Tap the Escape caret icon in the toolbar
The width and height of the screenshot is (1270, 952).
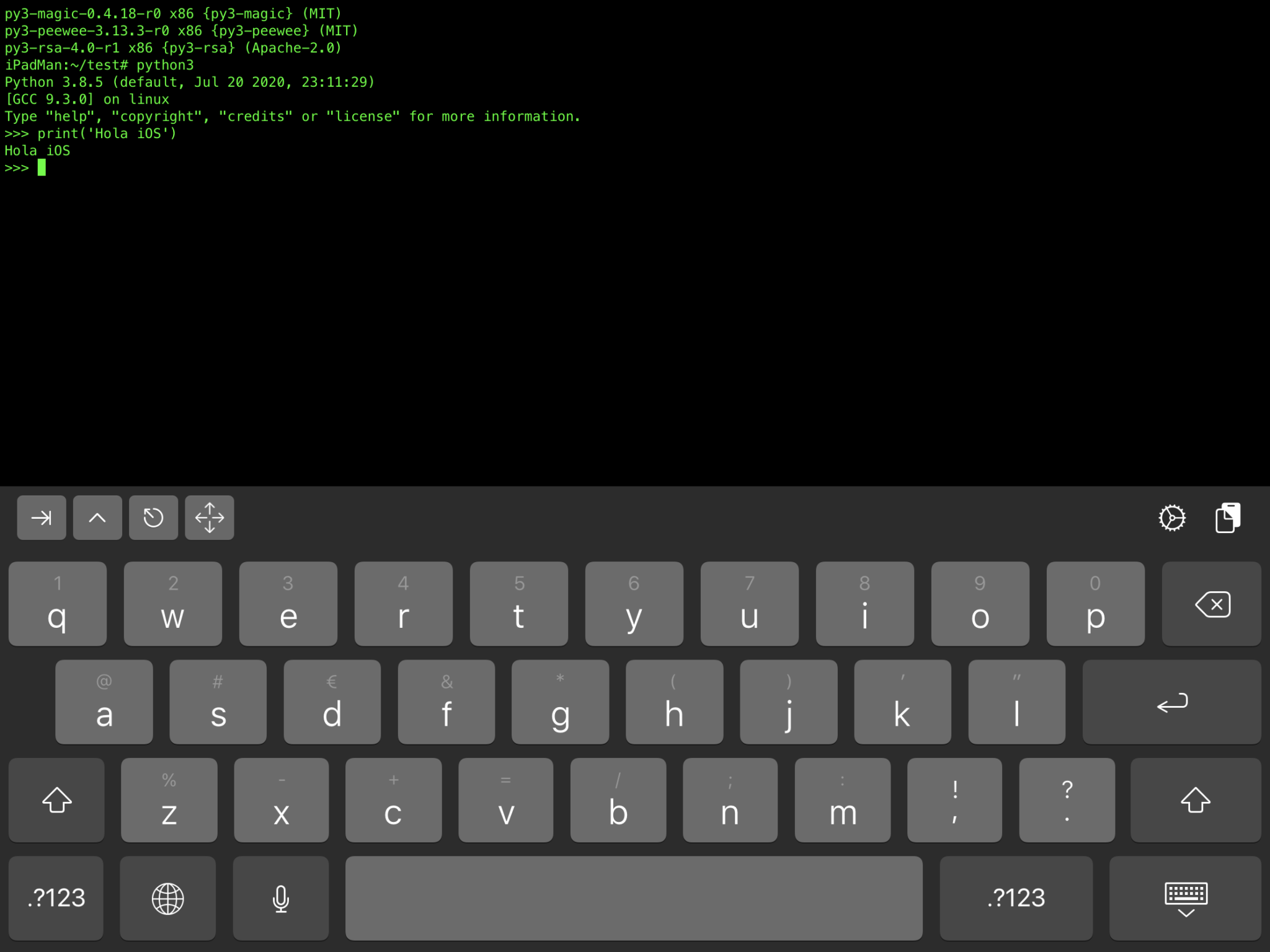coord(97,518)
